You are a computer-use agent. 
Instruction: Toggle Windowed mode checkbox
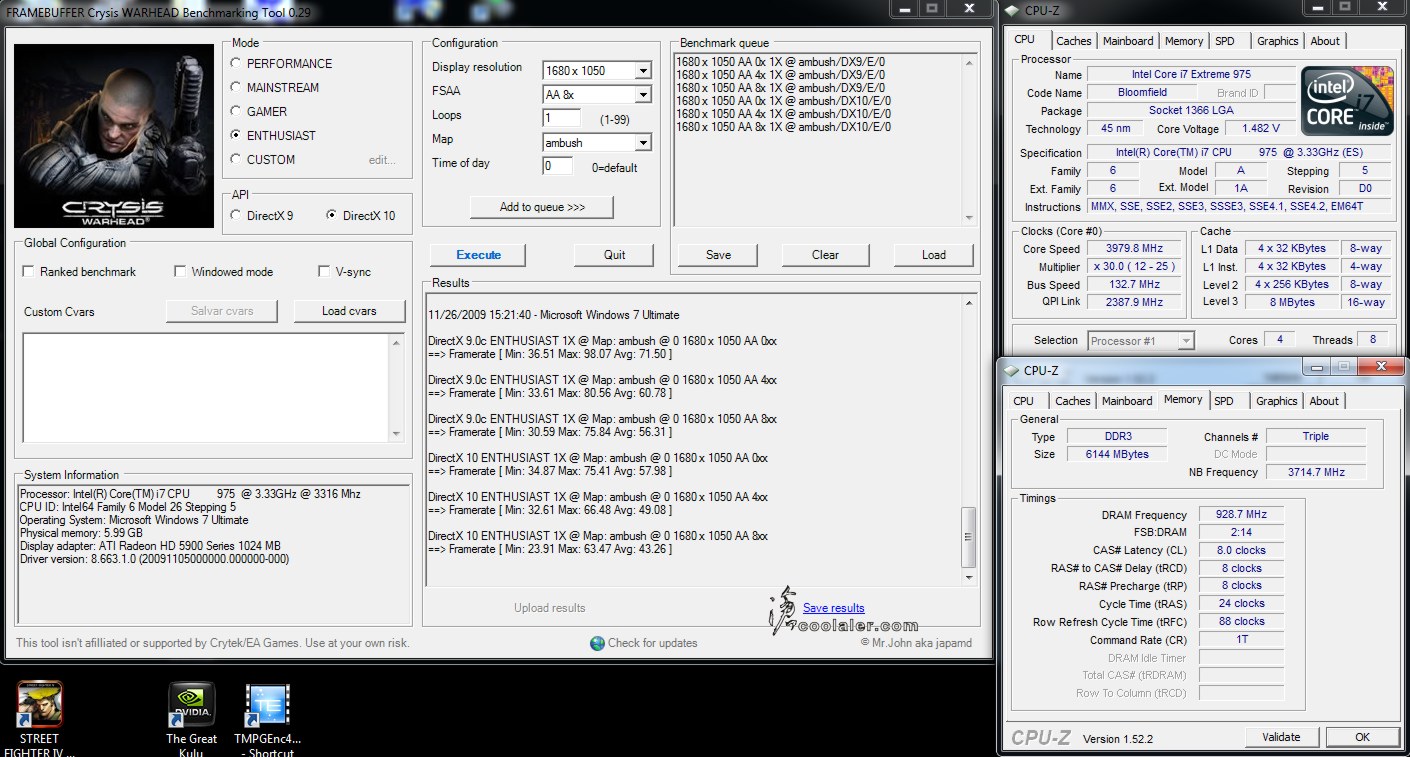tap(180, 271)
